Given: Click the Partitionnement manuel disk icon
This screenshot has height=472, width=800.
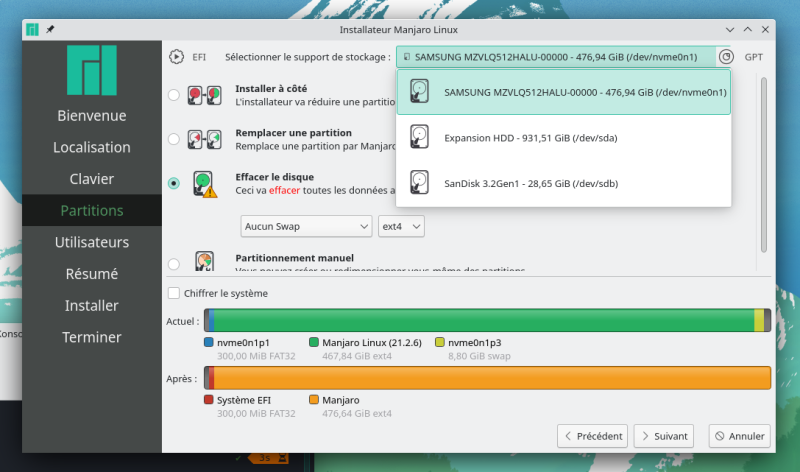Looking at the screenshot, I should 205,260.
